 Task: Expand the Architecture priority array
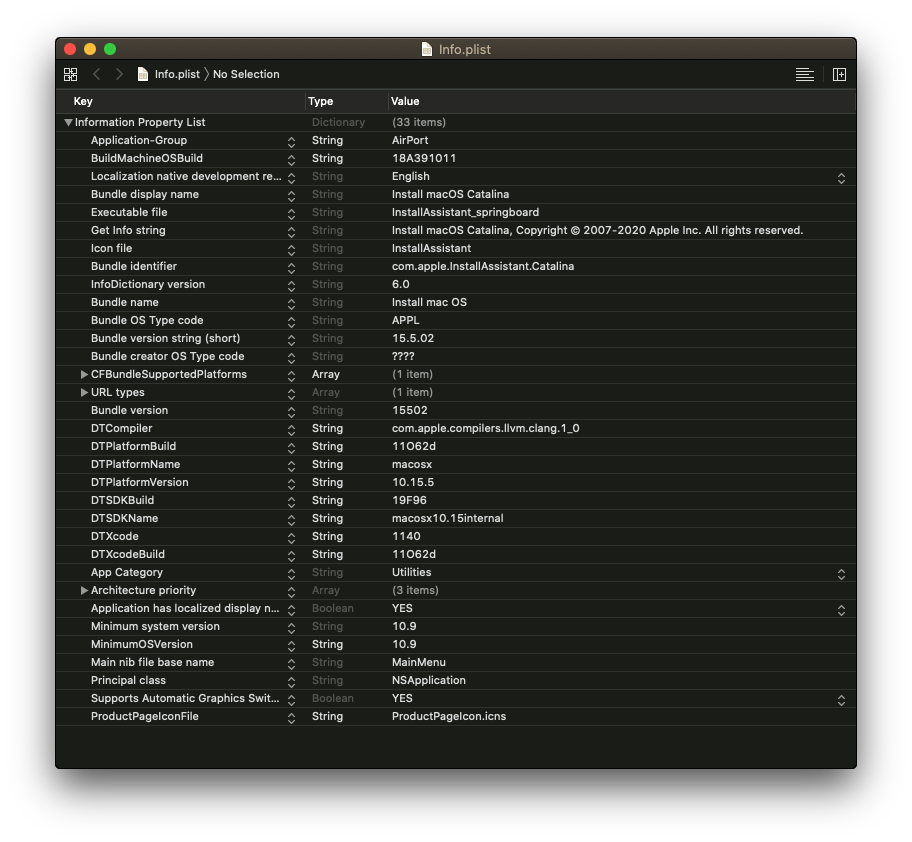pos(84,590)
